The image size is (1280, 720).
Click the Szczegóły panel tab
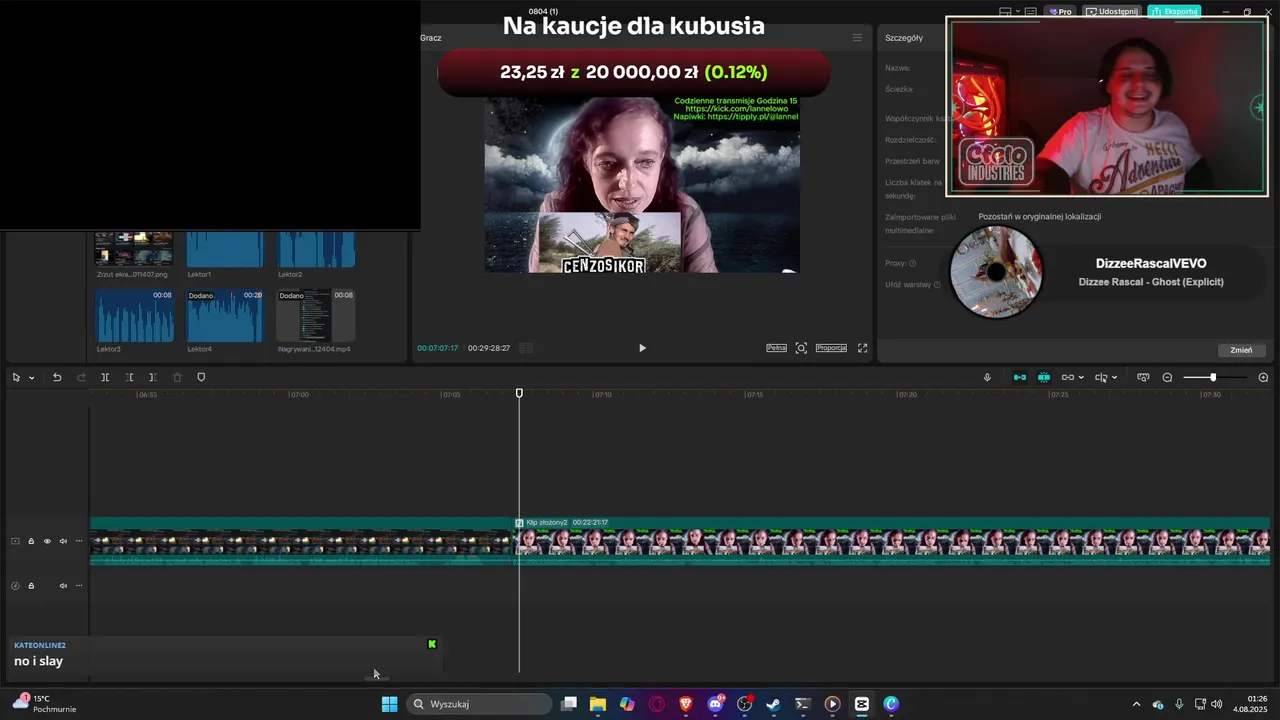pos(904,38)
